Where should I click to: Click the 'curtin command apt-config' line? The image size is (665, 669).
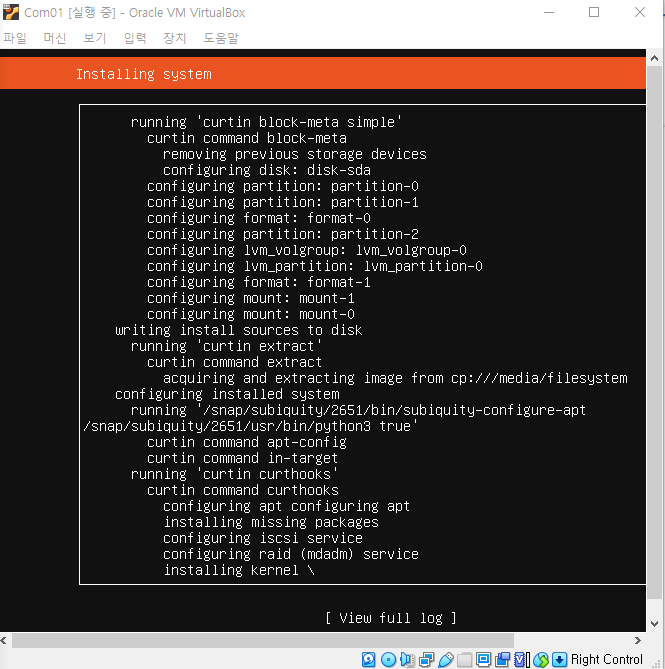coord(247,442)
